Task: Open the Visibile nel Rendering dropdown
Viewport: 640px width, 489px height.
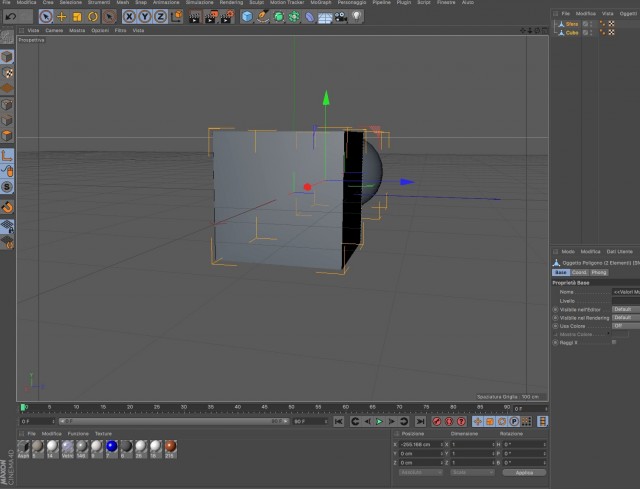Action: point(626,318)
